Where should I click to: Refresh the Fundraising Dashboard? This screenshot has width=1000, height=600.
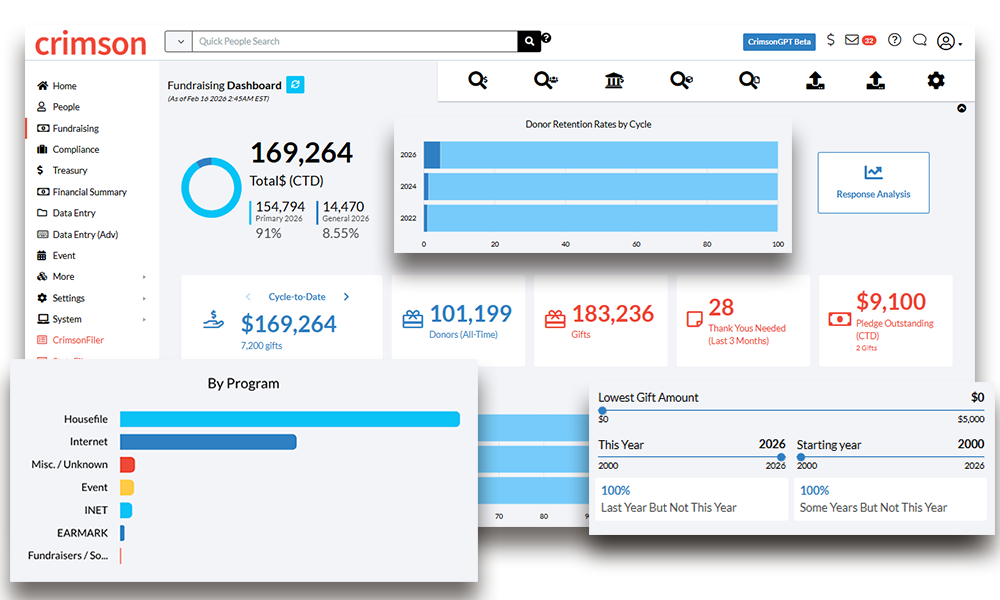(295, 86)
